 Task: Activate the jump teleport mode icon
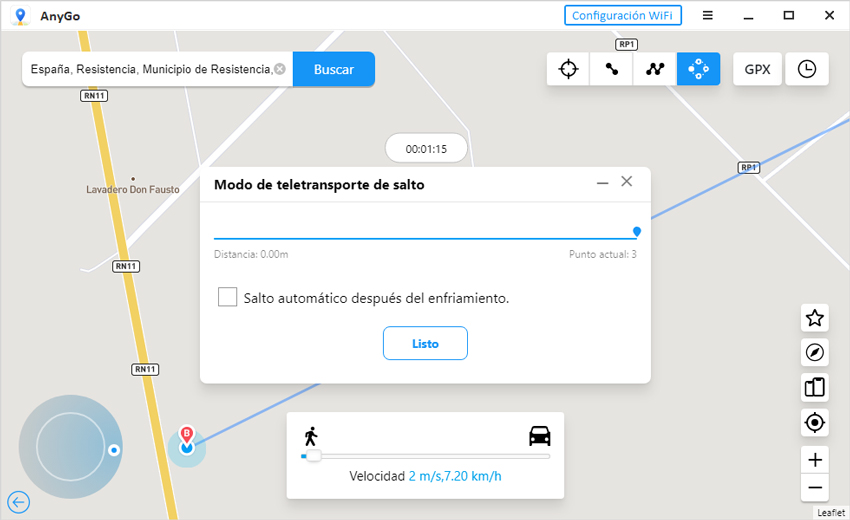click(698, 69)
